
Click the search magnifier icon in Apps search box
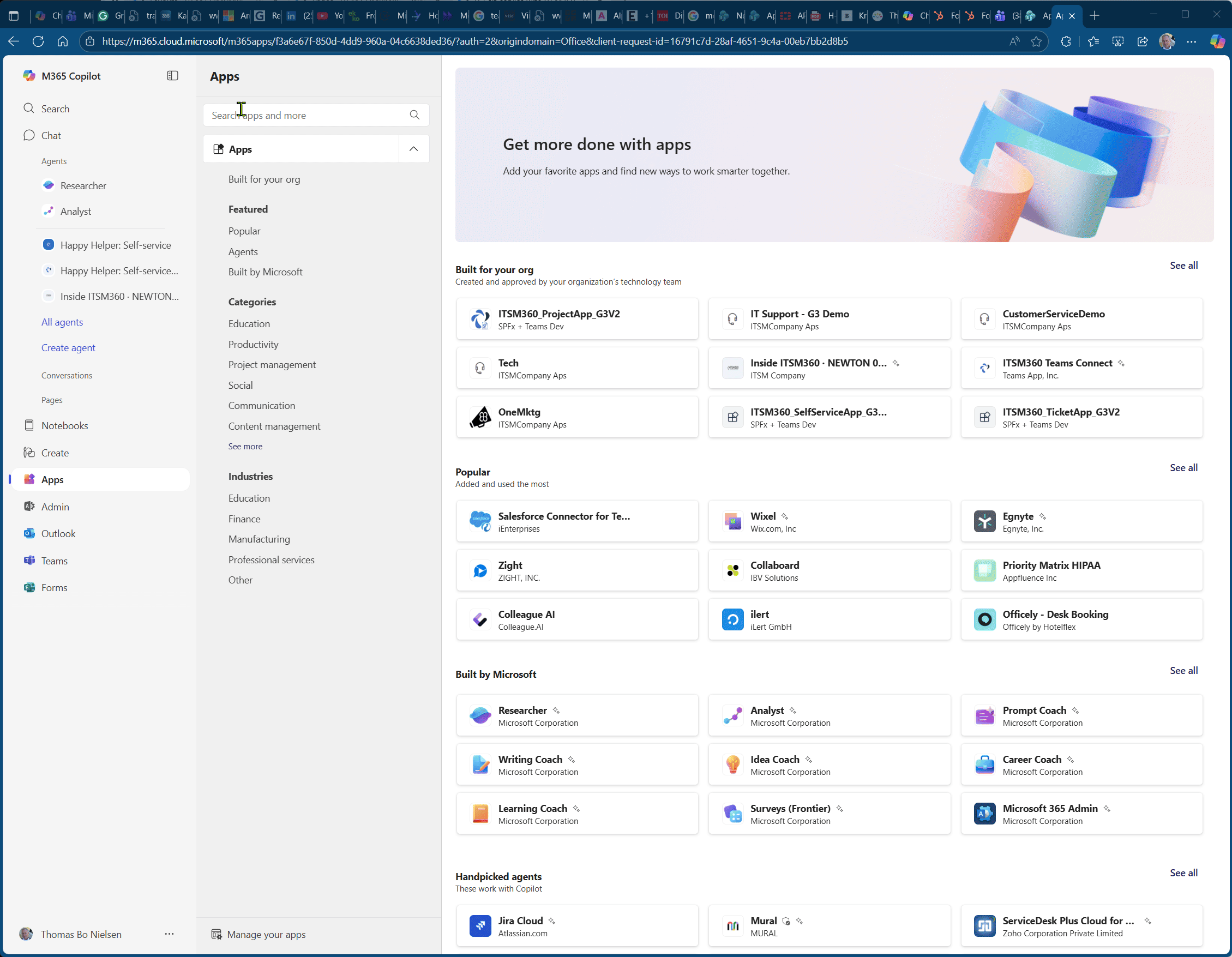tap(414, 115)
